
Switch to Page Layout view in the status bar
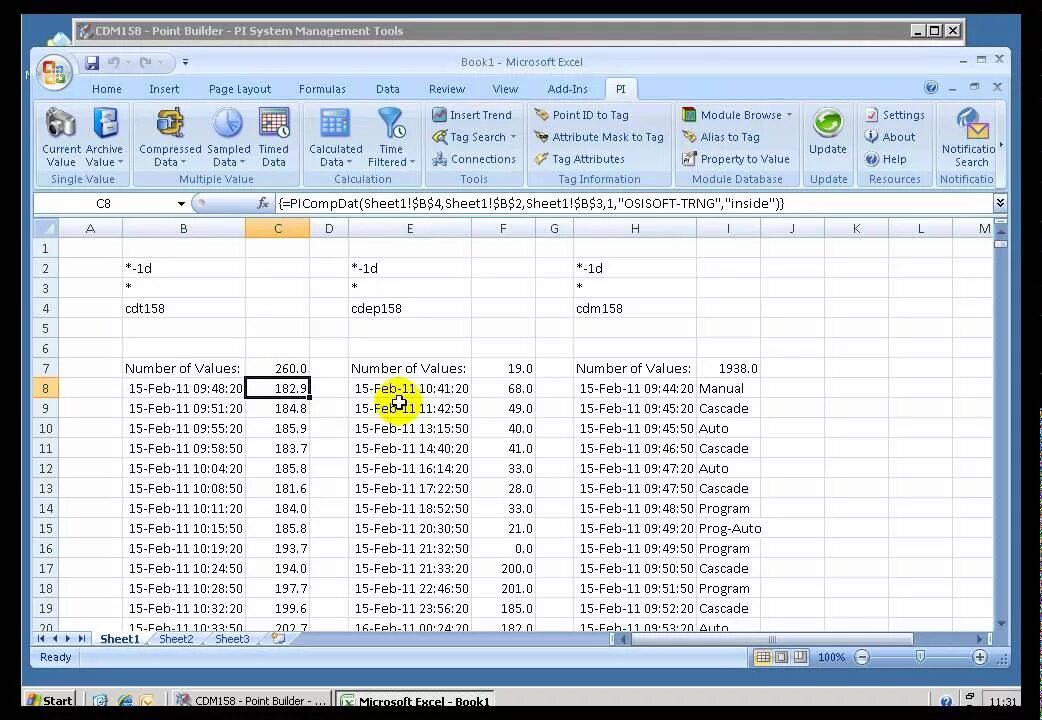782,658
